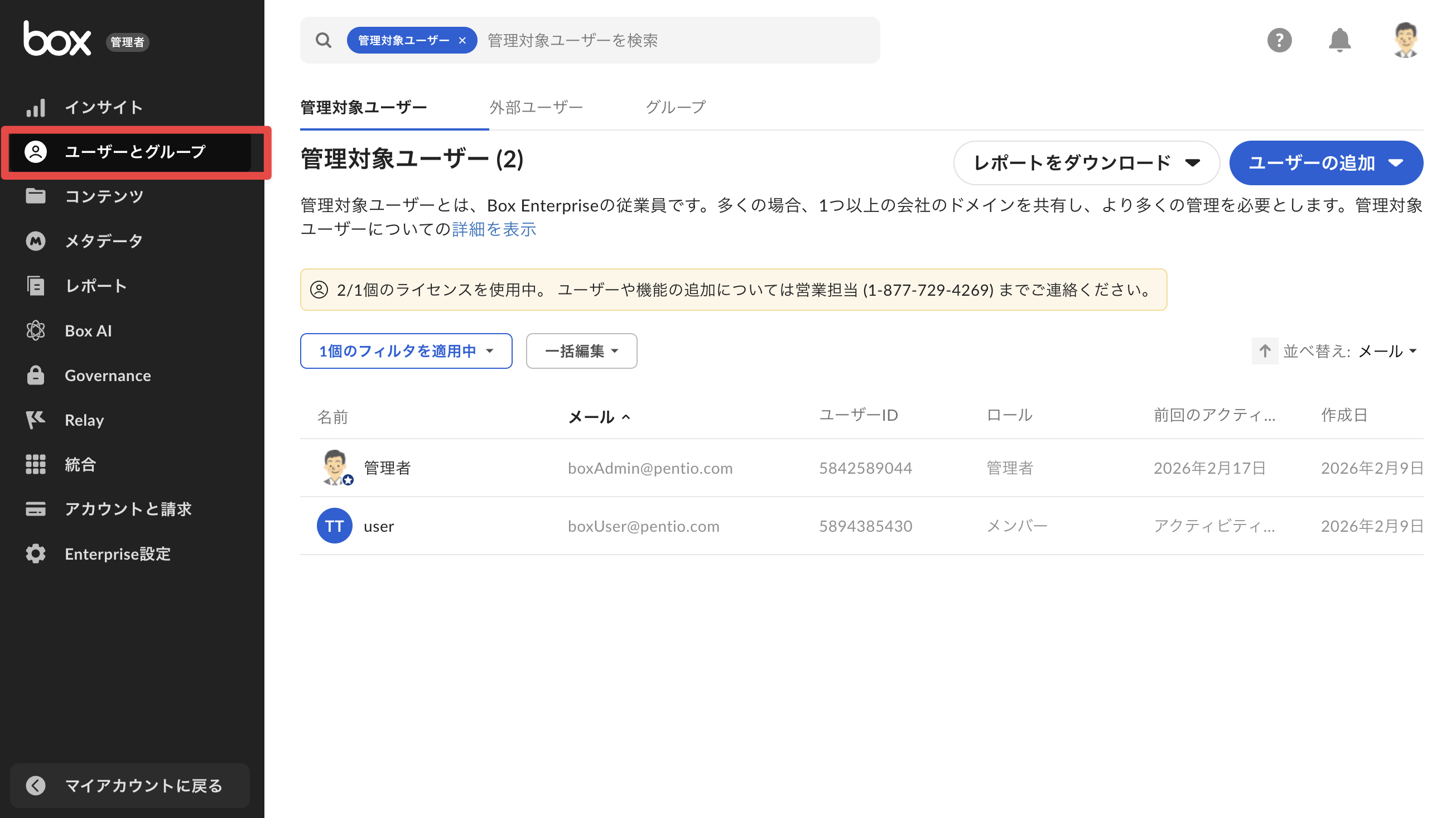This screenshot has width=1456, height=818.
Task: Click the 名前 column header
Action: [x=332, y=417]
